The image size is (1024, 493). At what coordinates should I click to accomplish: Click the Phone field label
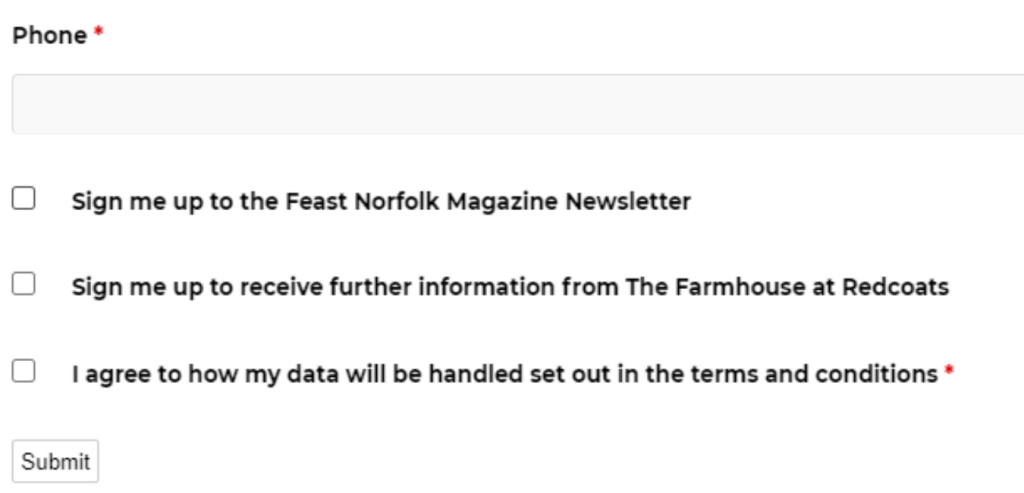coord(50,36)
